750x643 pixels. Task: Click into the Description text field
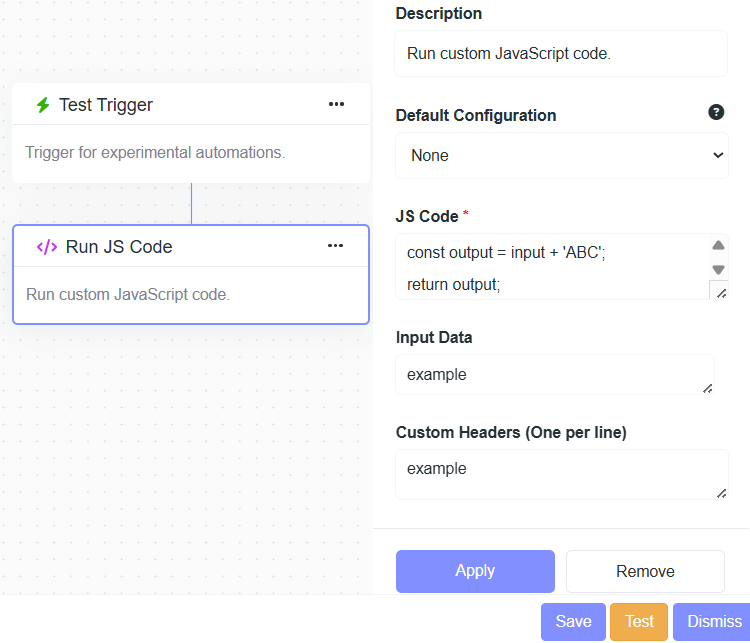(561, 53)
